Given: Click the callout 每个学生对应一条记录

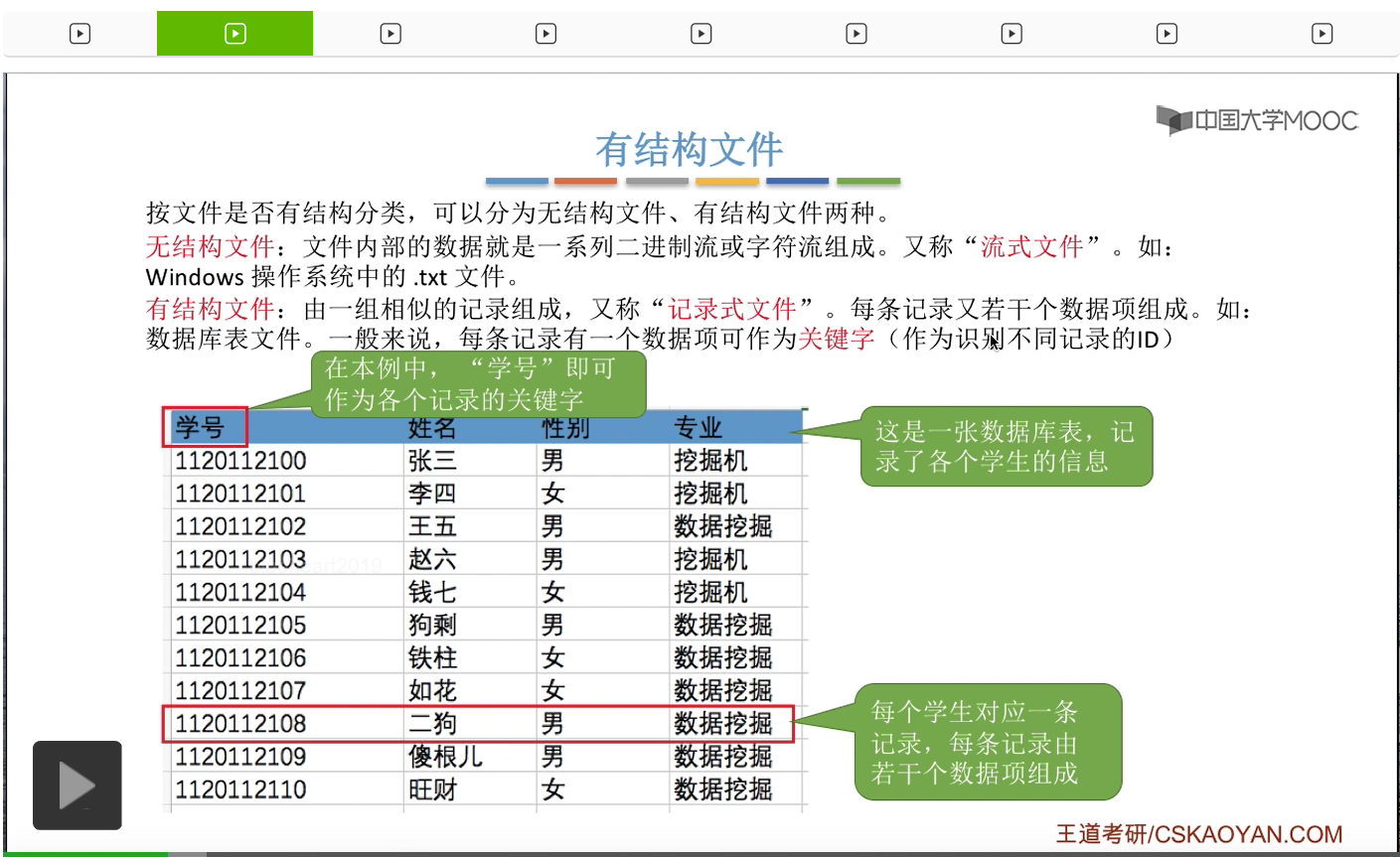Looking at the screenshot, I should point(988,742).
